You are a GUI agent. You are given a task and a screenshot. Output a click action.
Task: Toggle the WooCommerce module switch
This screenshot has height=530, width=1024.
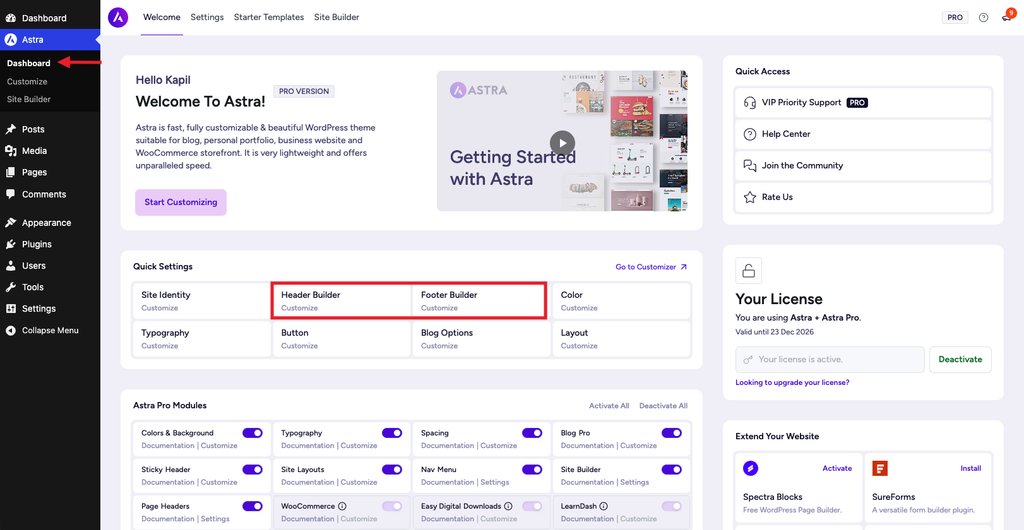point(392,506)
